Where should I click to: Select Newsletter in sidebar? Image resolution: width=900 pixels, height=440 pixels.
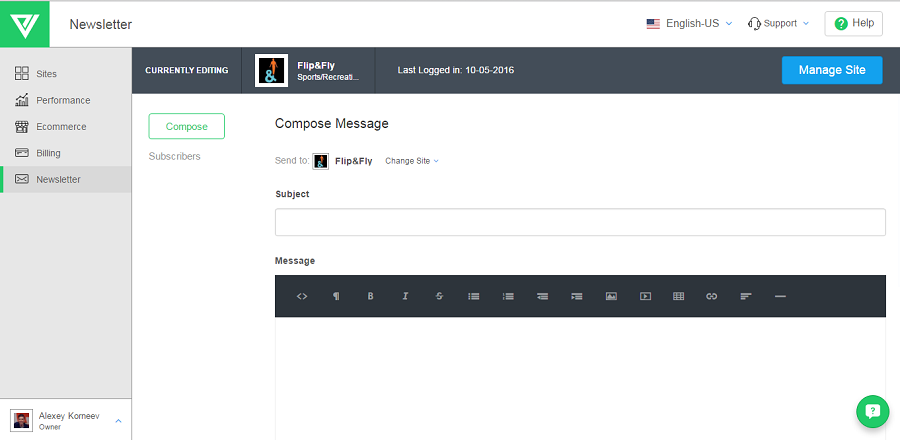point(65,179)
